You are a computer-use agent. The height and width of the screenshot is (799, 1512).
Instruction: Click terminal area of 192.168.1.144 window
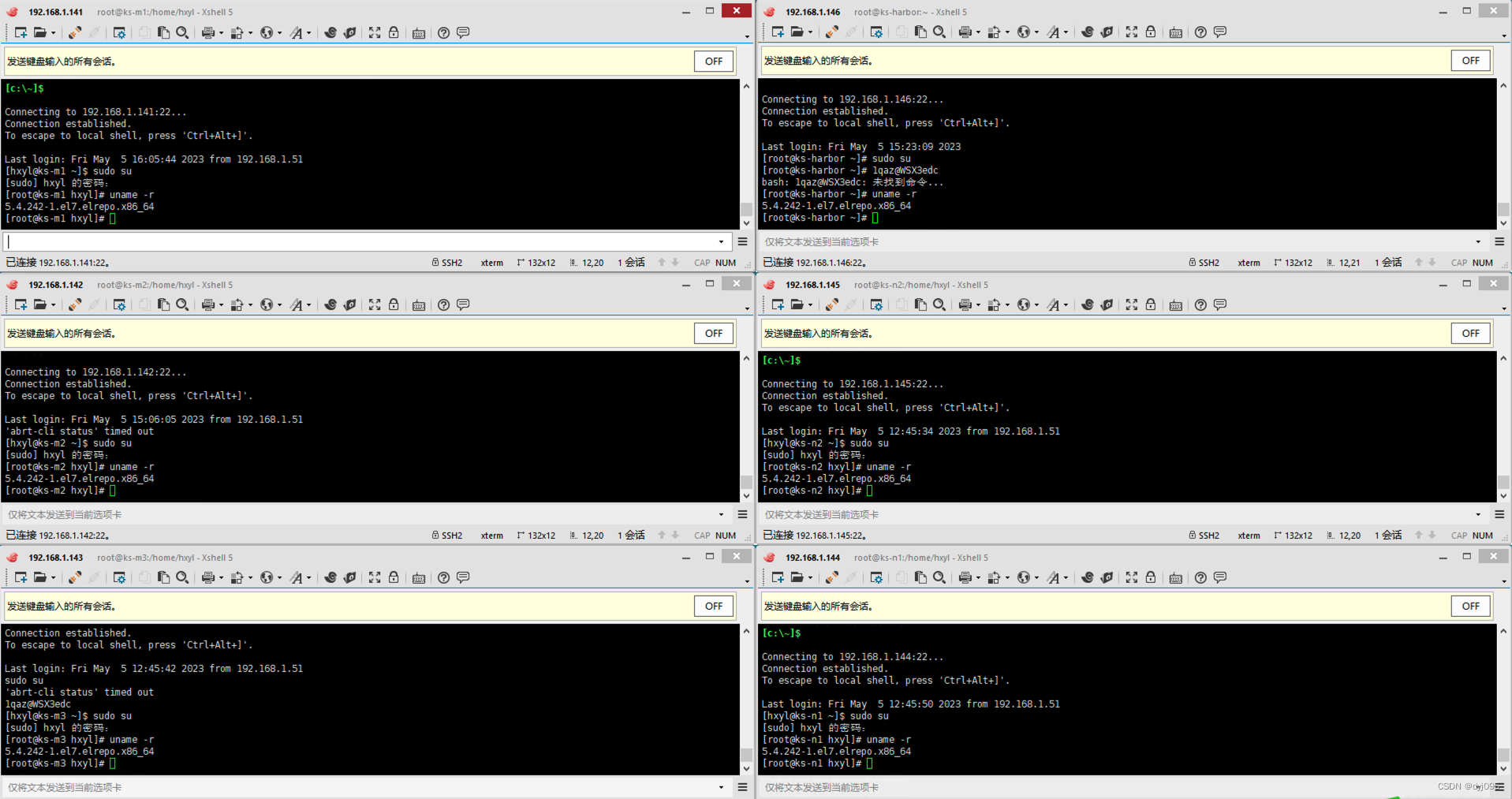pos(1127,700)
